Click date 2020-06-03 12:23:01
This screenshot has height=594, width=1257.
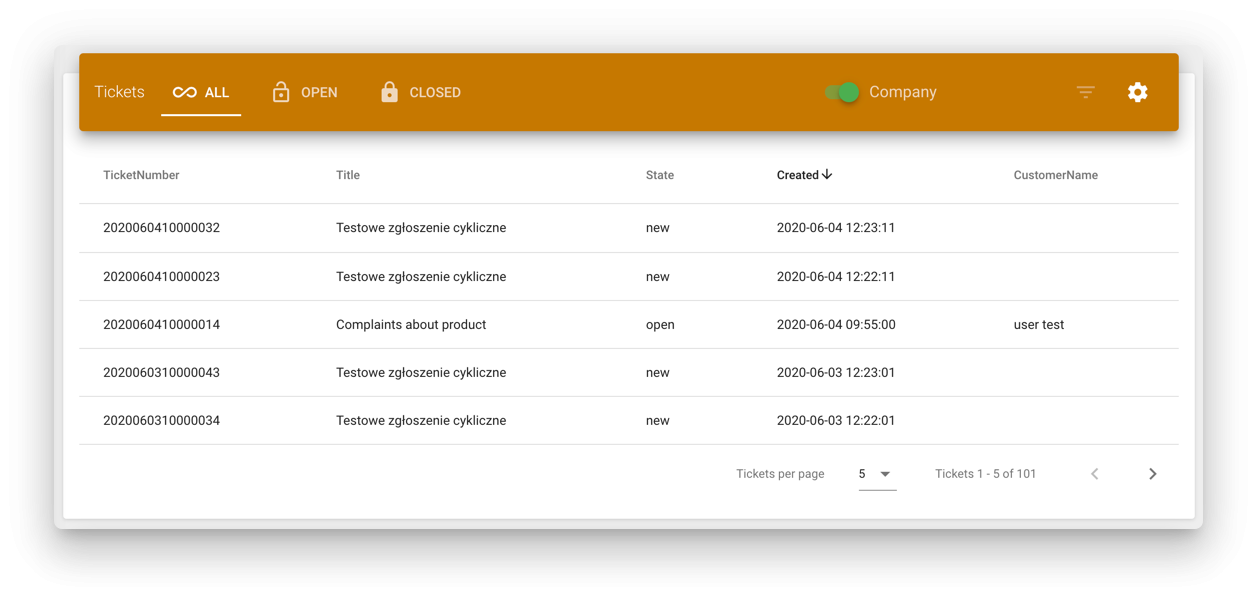836,373
